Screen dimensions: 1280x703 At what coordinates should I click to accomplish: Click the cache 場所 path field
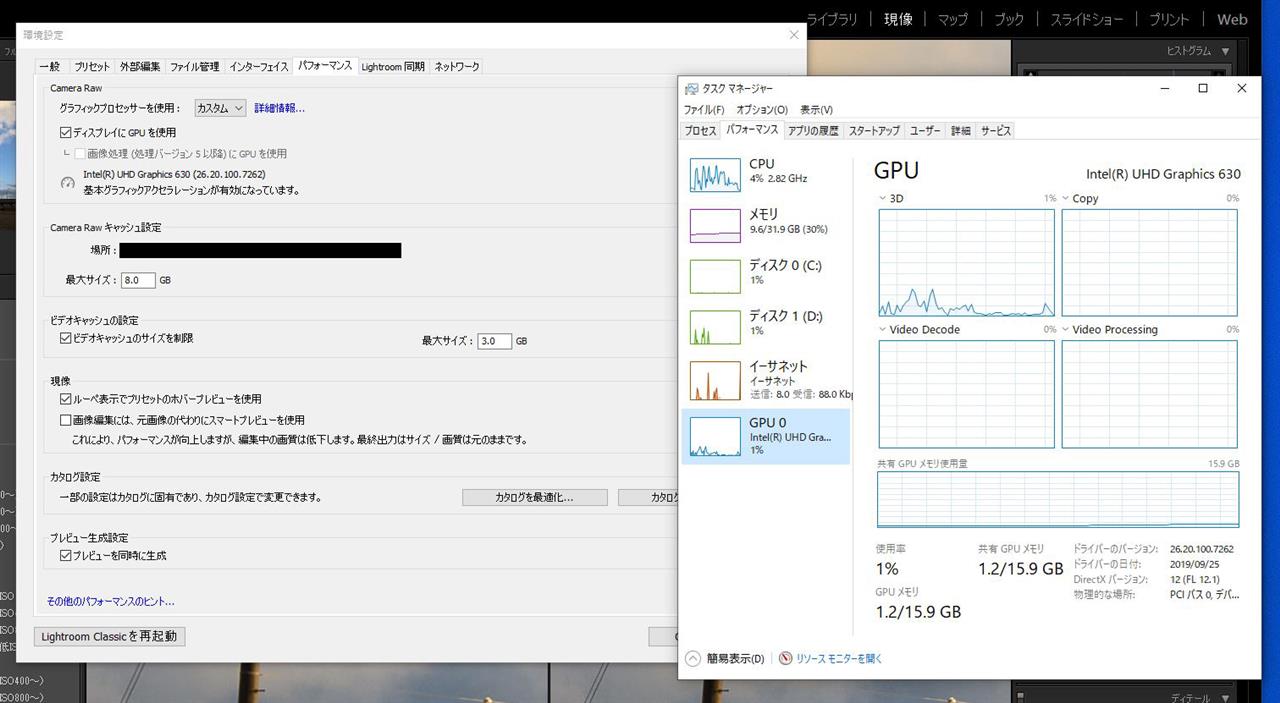click(260, 250)
